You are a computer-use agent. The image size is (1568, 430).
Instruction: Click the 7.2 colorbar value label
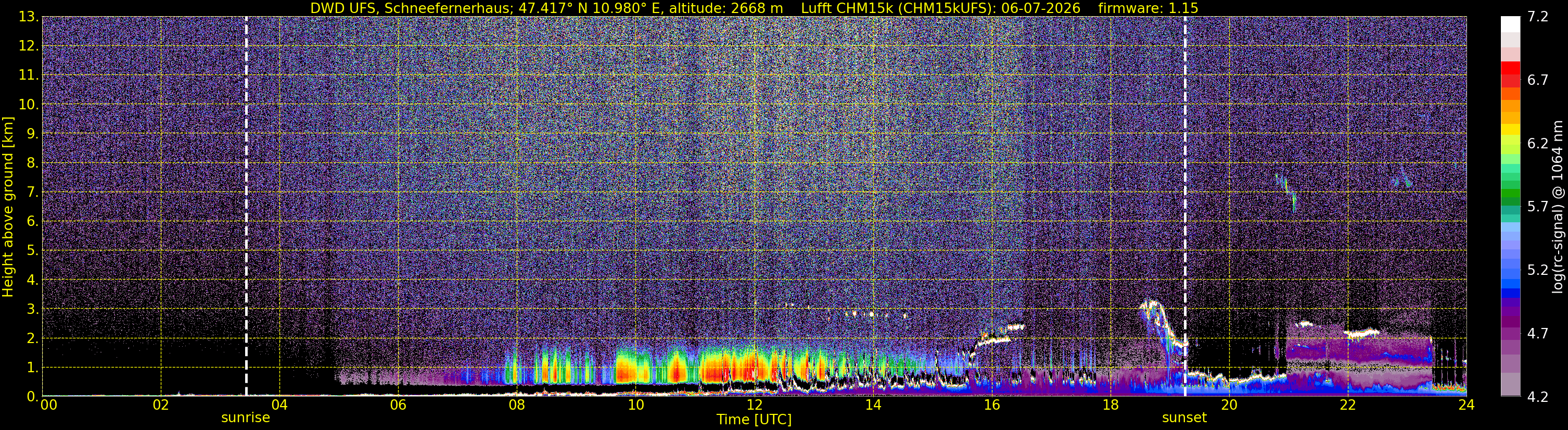tap(1538, 17)
